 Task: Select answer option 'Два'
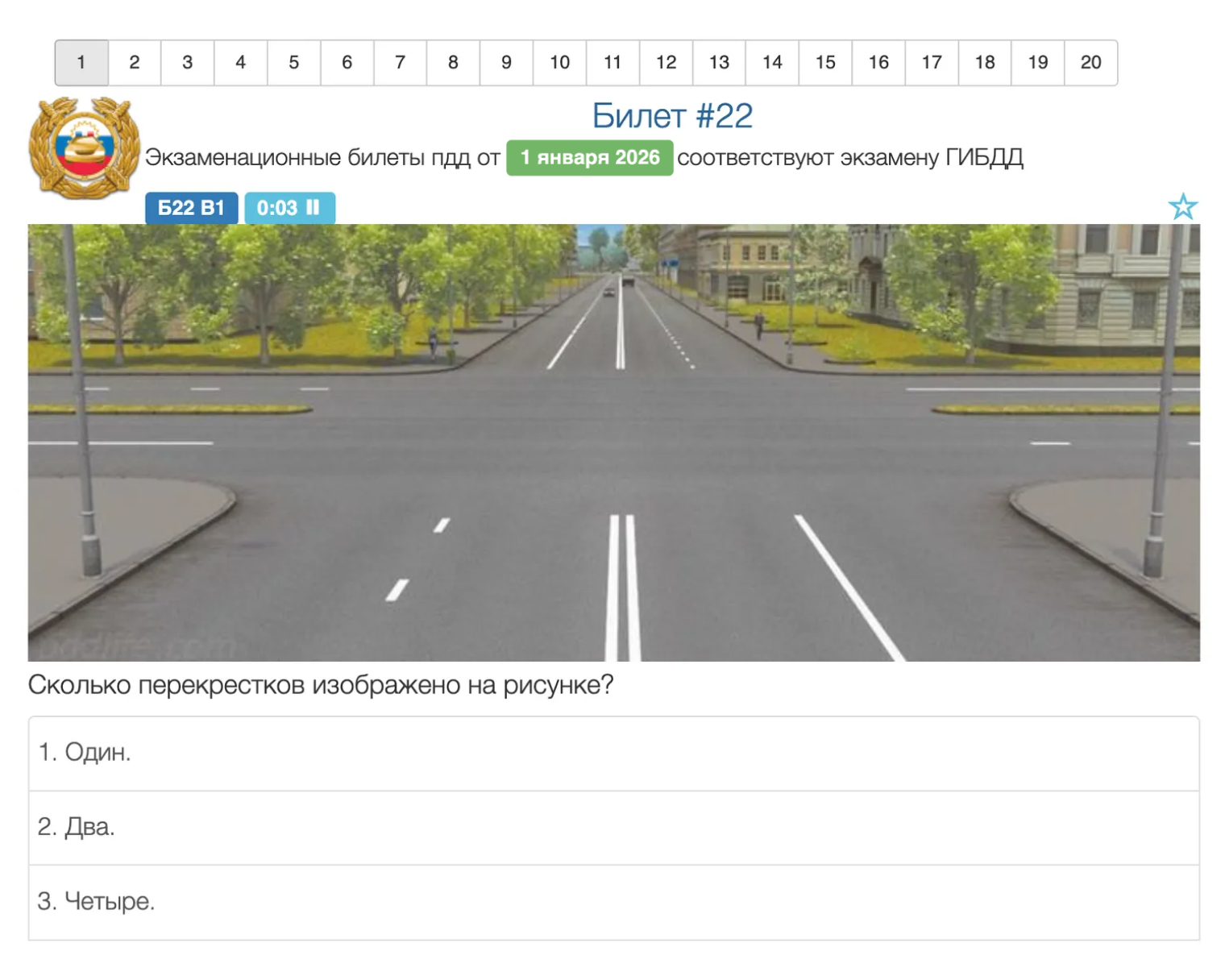[x=613, y=827]
